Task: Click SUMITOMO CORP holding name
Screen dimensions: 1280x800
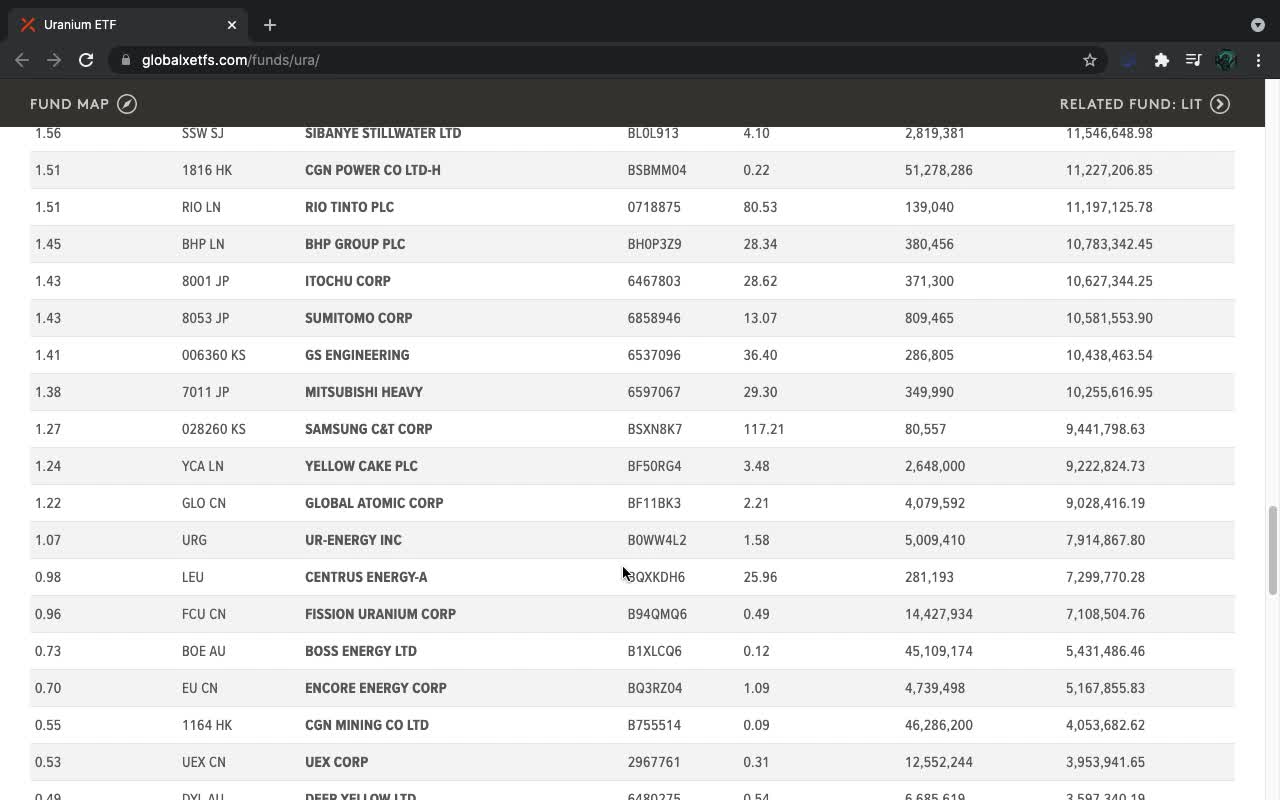Action: (359, 318)
